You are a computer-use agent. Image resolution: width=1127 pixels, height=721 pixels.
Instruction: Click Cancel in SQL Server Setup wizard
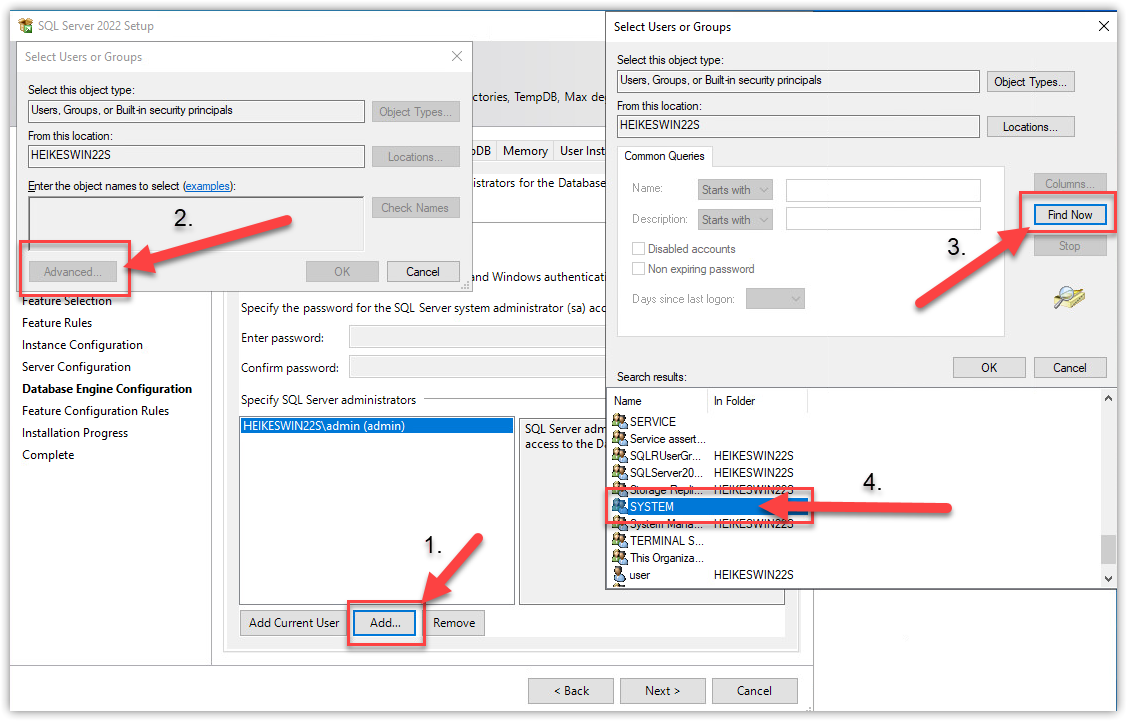754,691
